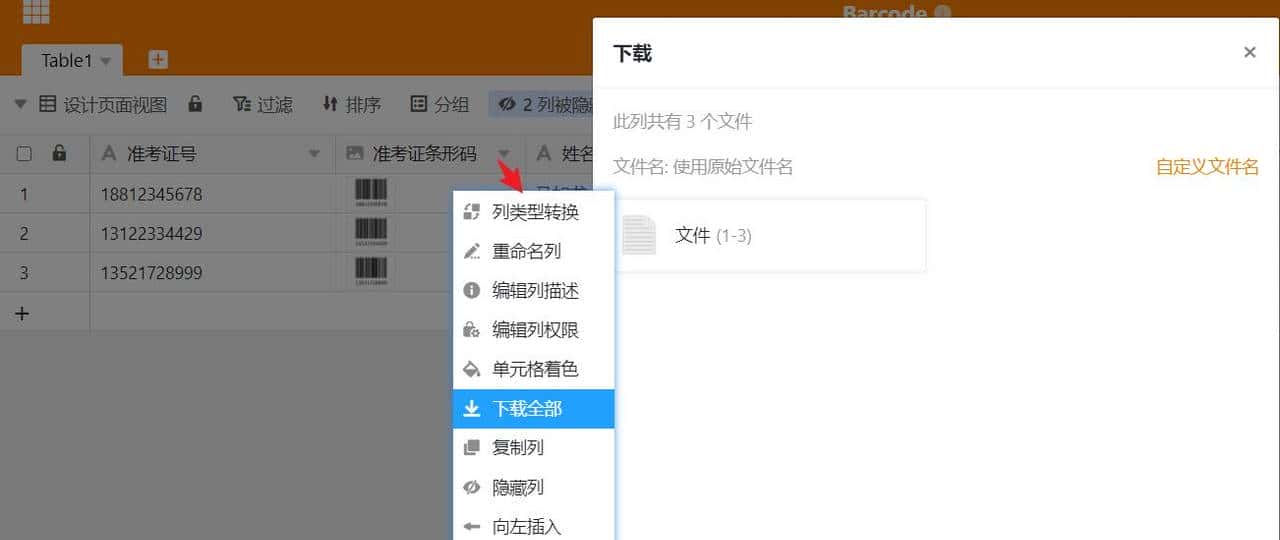Select row number 1
The width and height of the screenshot is (1280, 540).
[24, 194]
